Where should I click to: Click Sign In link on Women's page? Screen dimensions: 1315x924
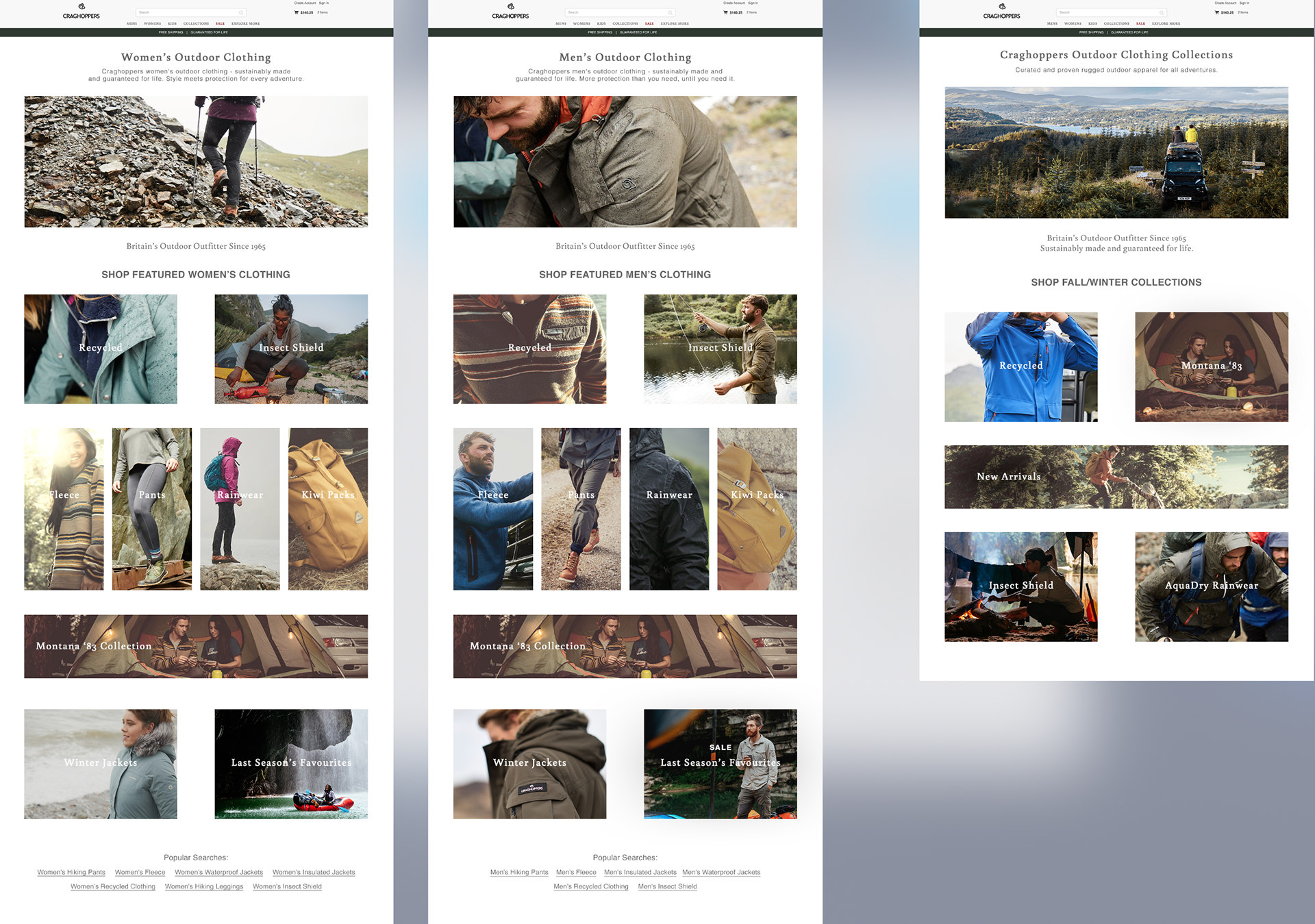pos(324,3)
